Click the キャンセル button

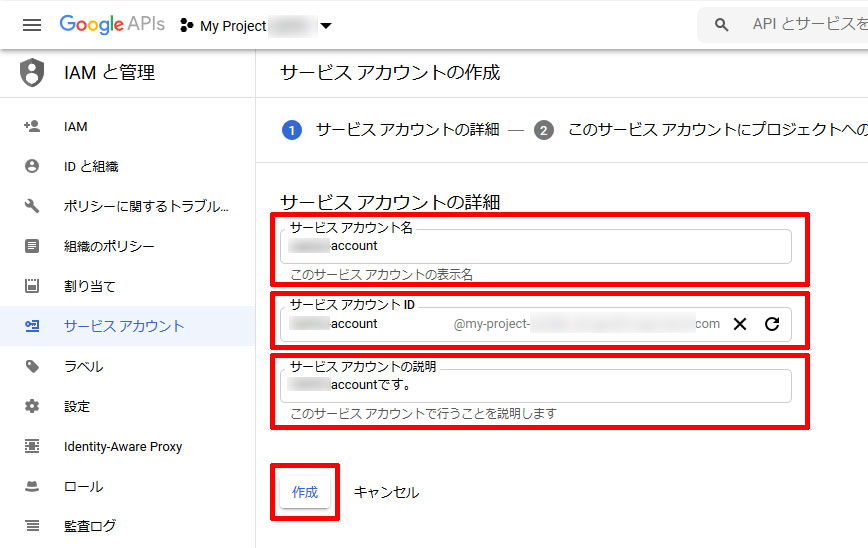[386, 492]
